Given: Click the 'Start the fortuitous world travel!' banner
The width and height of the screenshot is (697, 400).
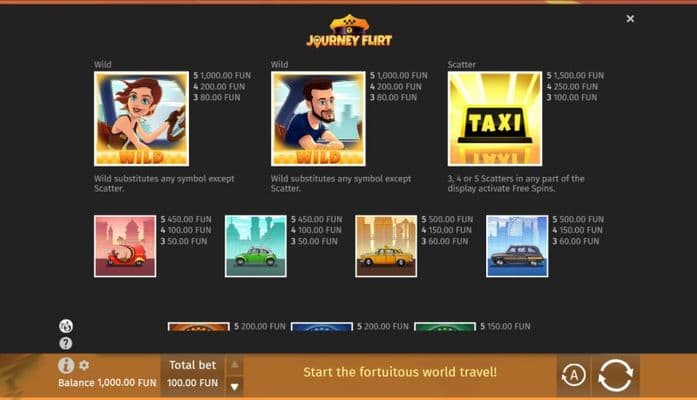Looking at the screenshot, I should (400, 372).
